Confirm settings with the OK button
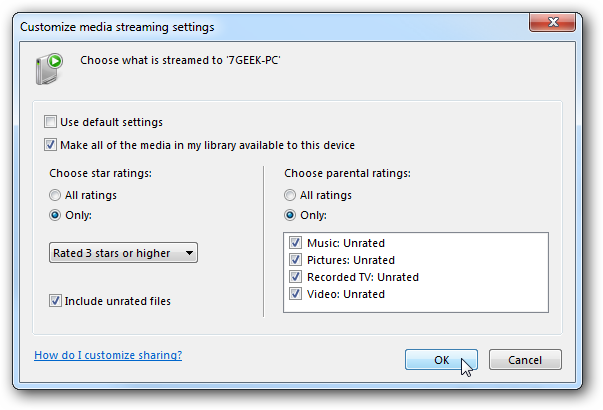The width and height of the screenshot is (603, 410). [x=441, y=360]
